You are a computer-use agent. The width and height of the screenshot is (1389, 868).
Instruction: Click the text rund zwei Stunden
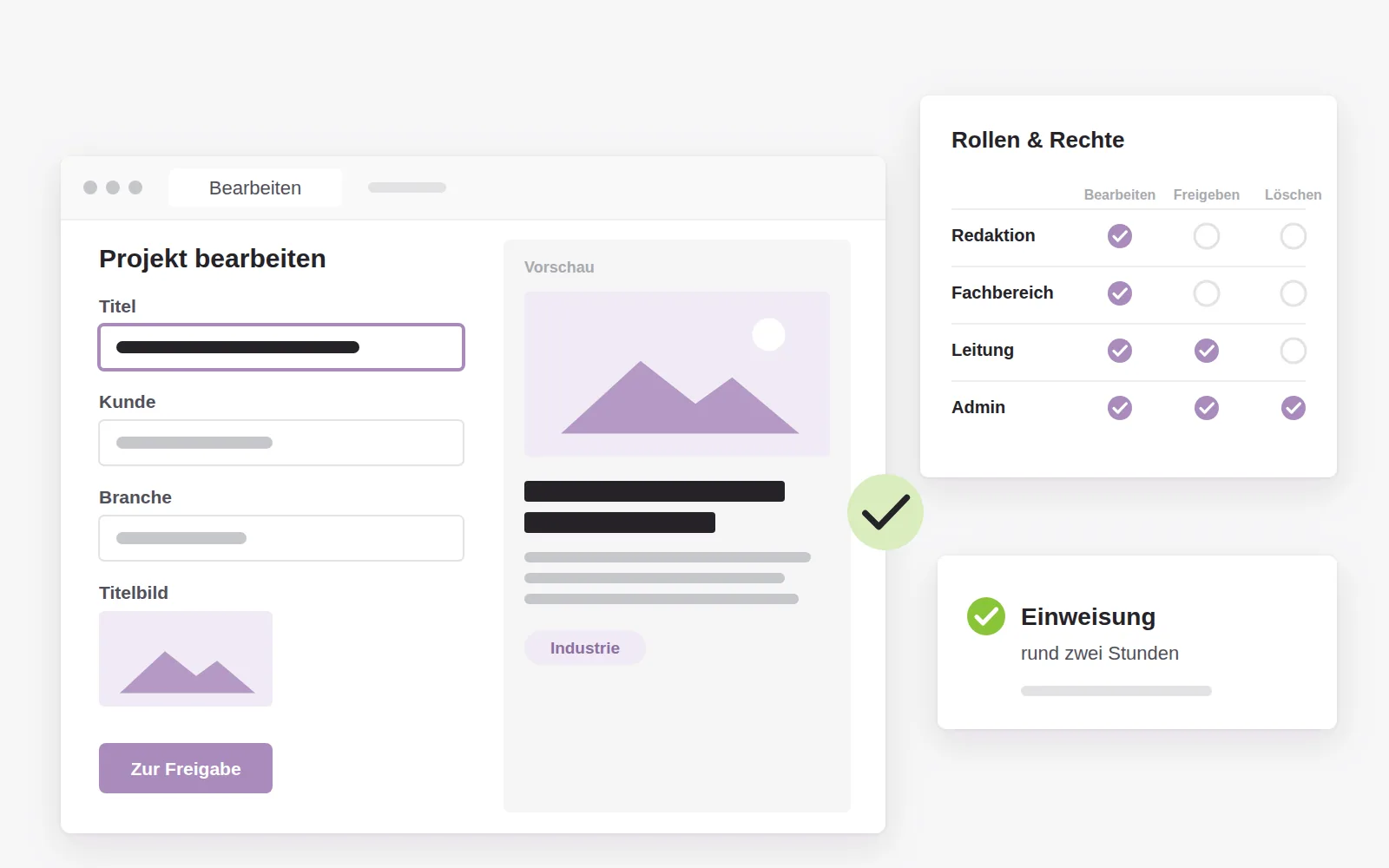pyautogui.click(x=1100, y=654)
